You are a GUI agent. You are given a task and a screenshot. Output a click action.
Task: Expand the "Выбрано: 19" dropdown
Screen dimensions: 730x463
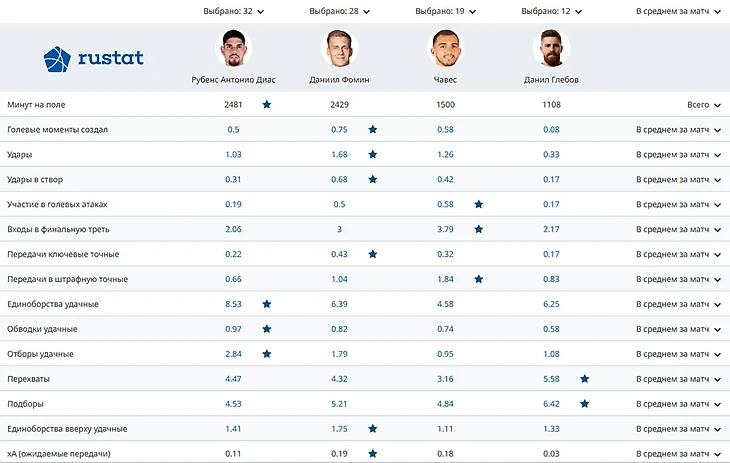445,12
